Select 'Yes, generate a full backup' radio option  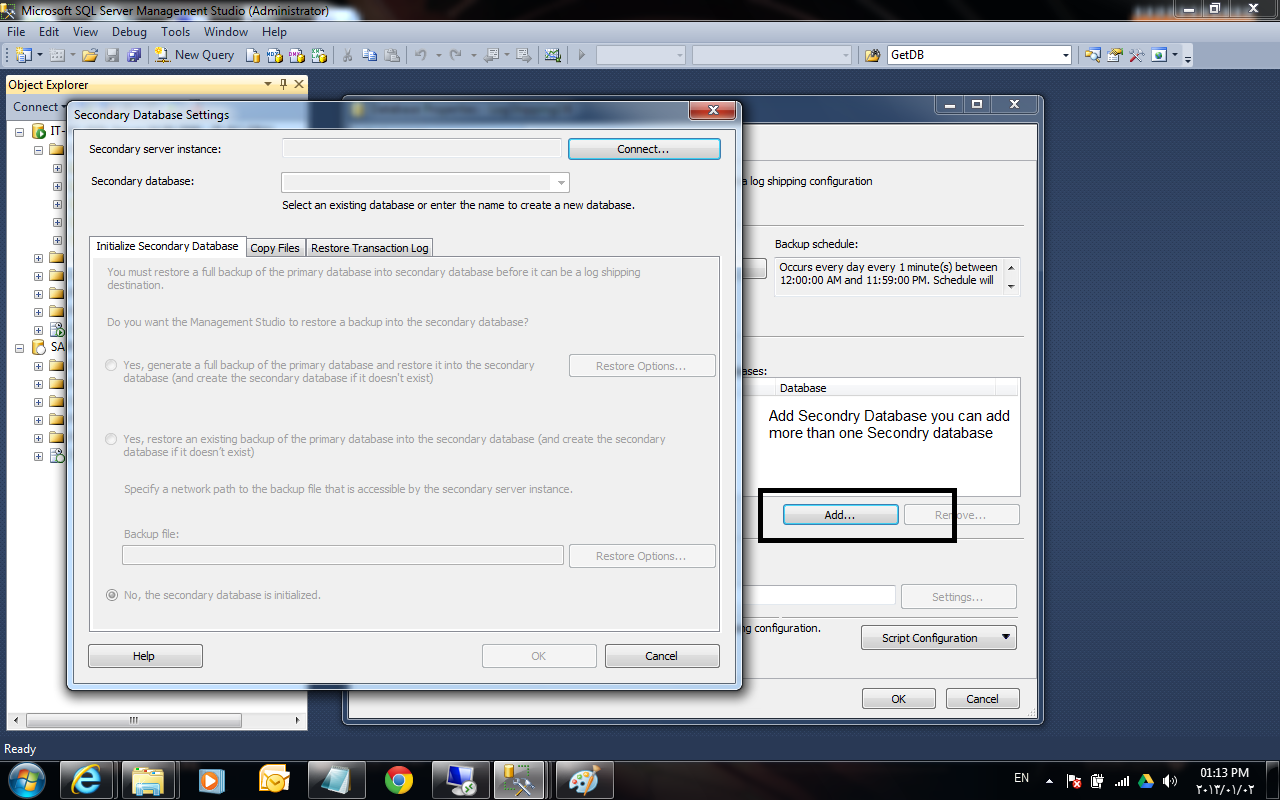pos(111,365)
